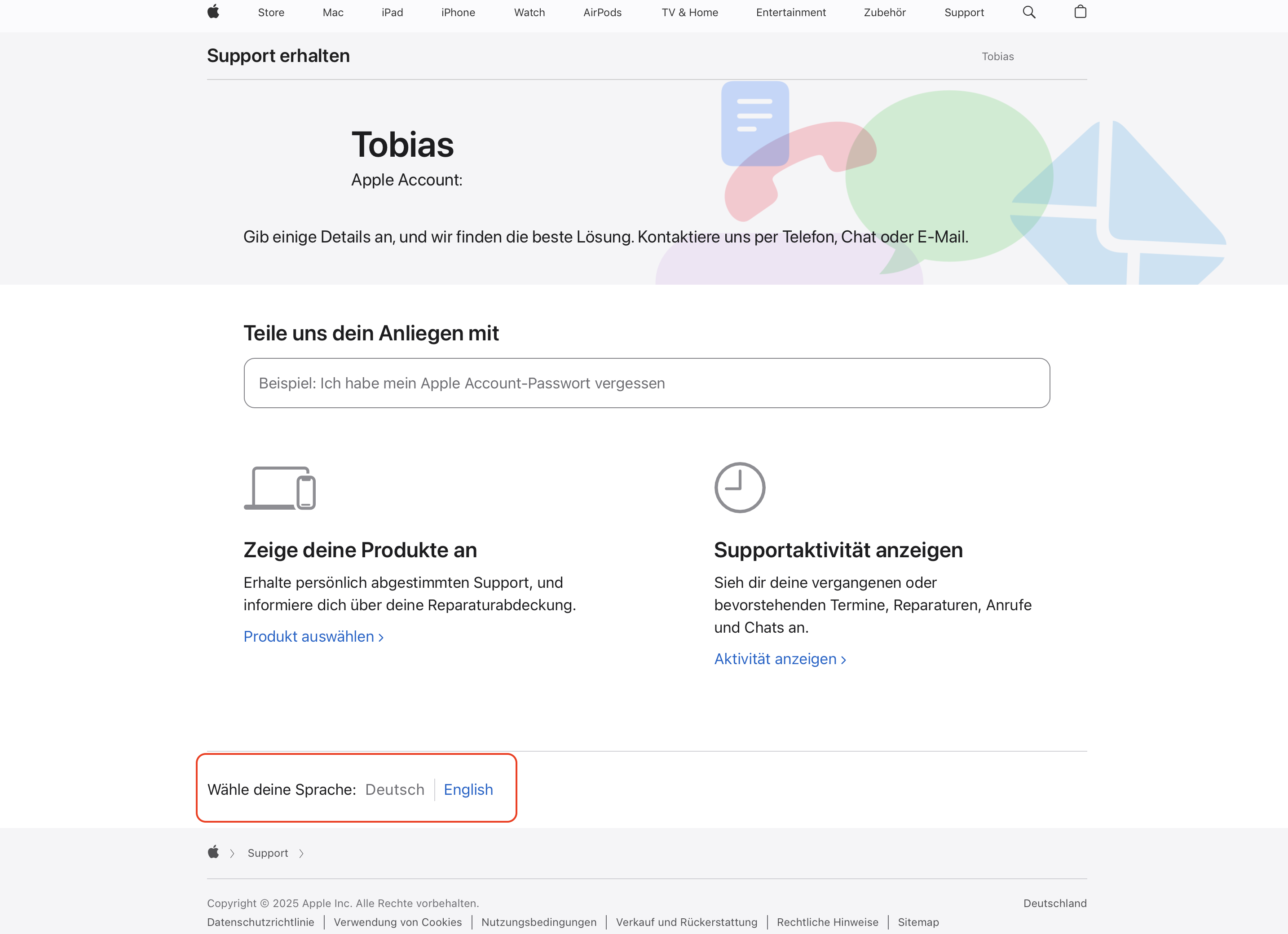
Task: Click Deutschland region selector link
Action: (x=1054, y=903)
